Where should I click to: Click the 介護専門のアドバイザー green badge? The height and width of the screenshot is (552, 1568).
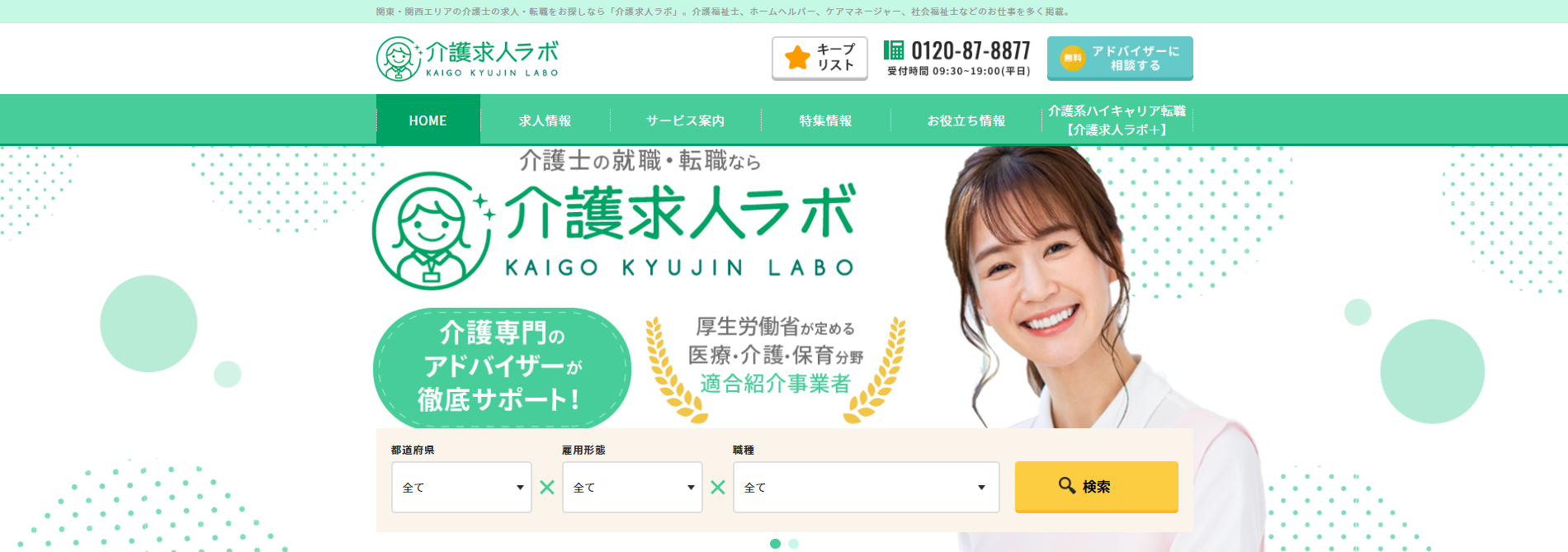502,368
